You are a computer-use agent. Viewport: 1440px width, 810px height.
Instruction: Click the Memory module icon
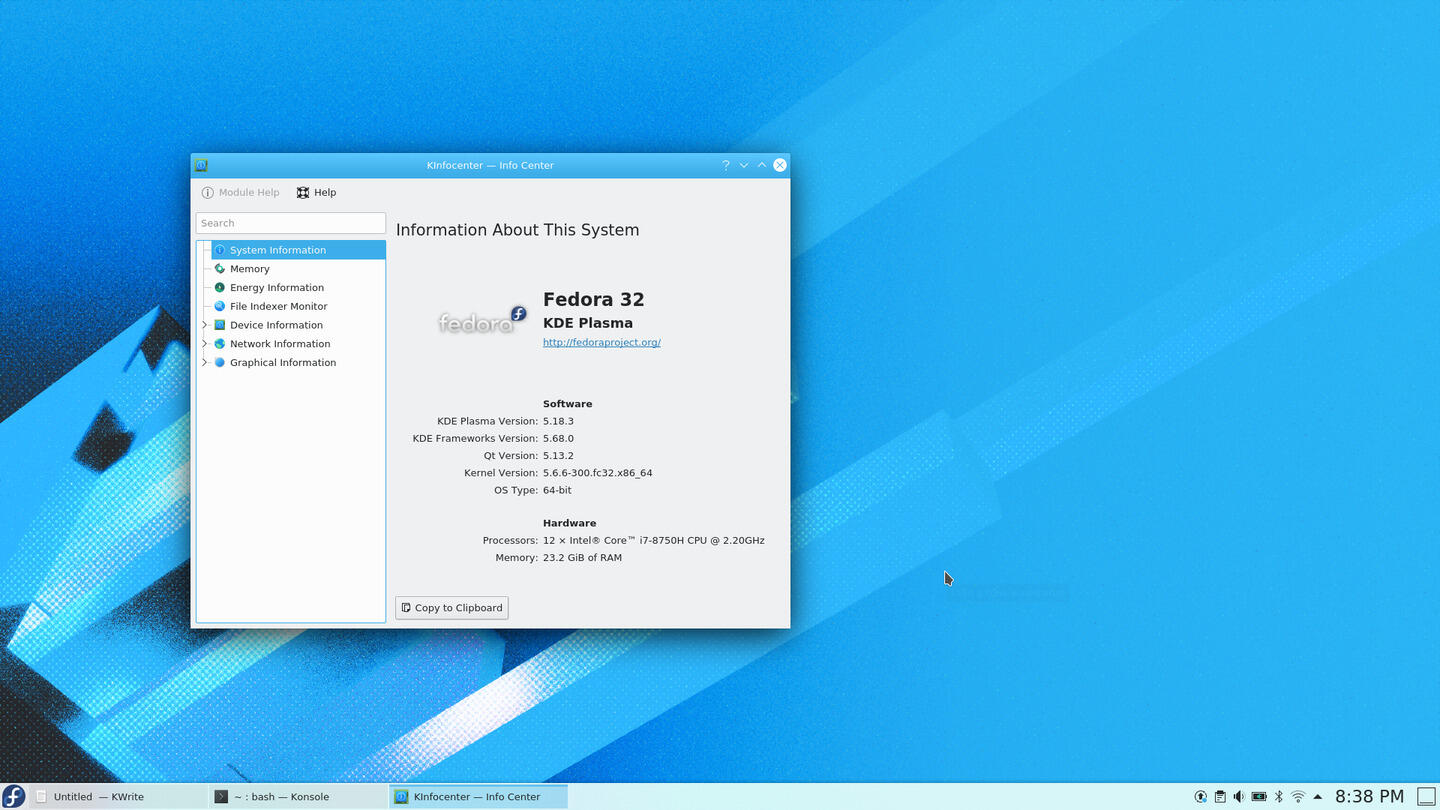click(220, 269)
